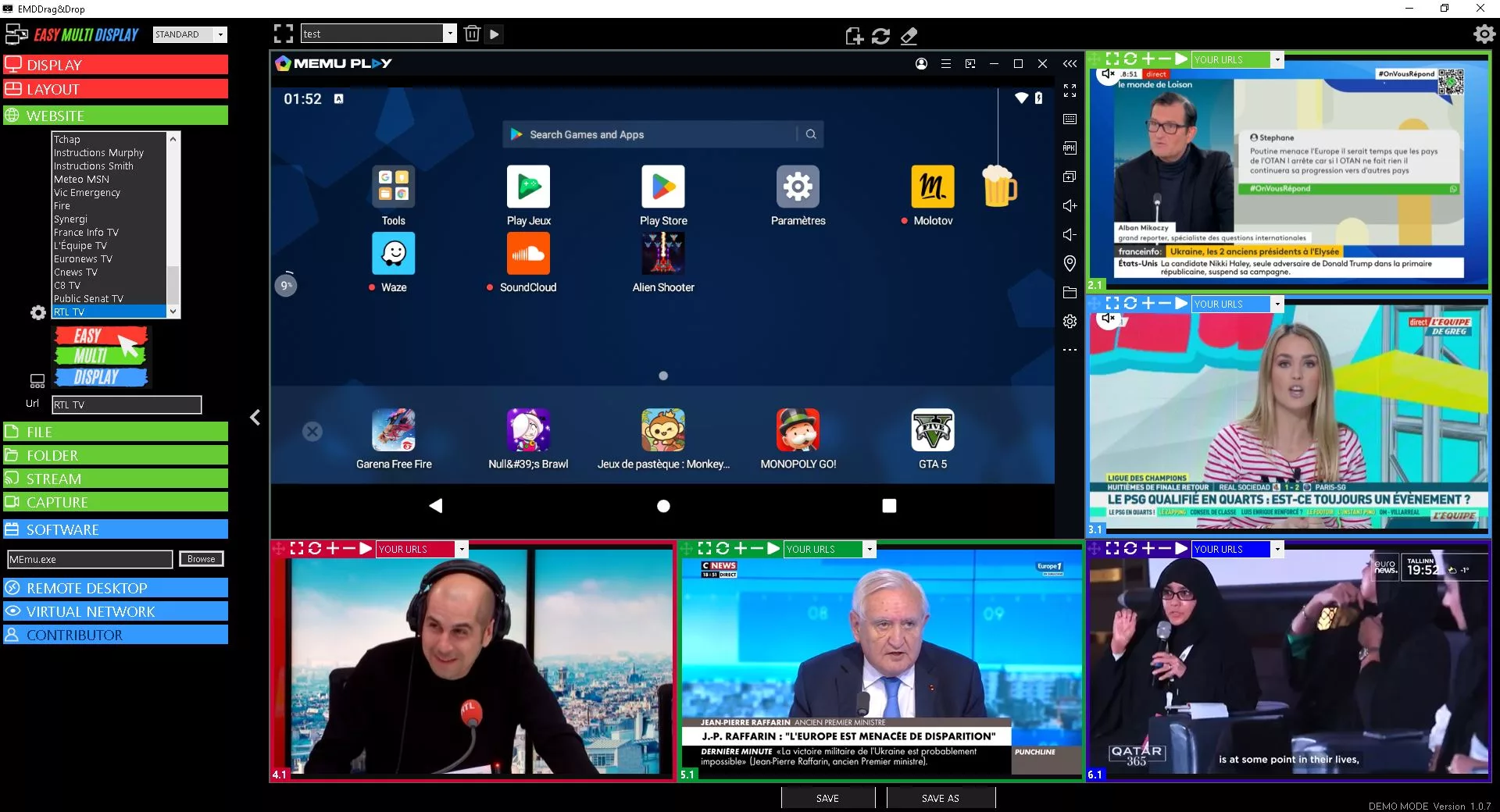Click the refresh layout icon in top toolbar
Image resolution: width=1500 pixels, height=812 pixels.
coord(881,36)
